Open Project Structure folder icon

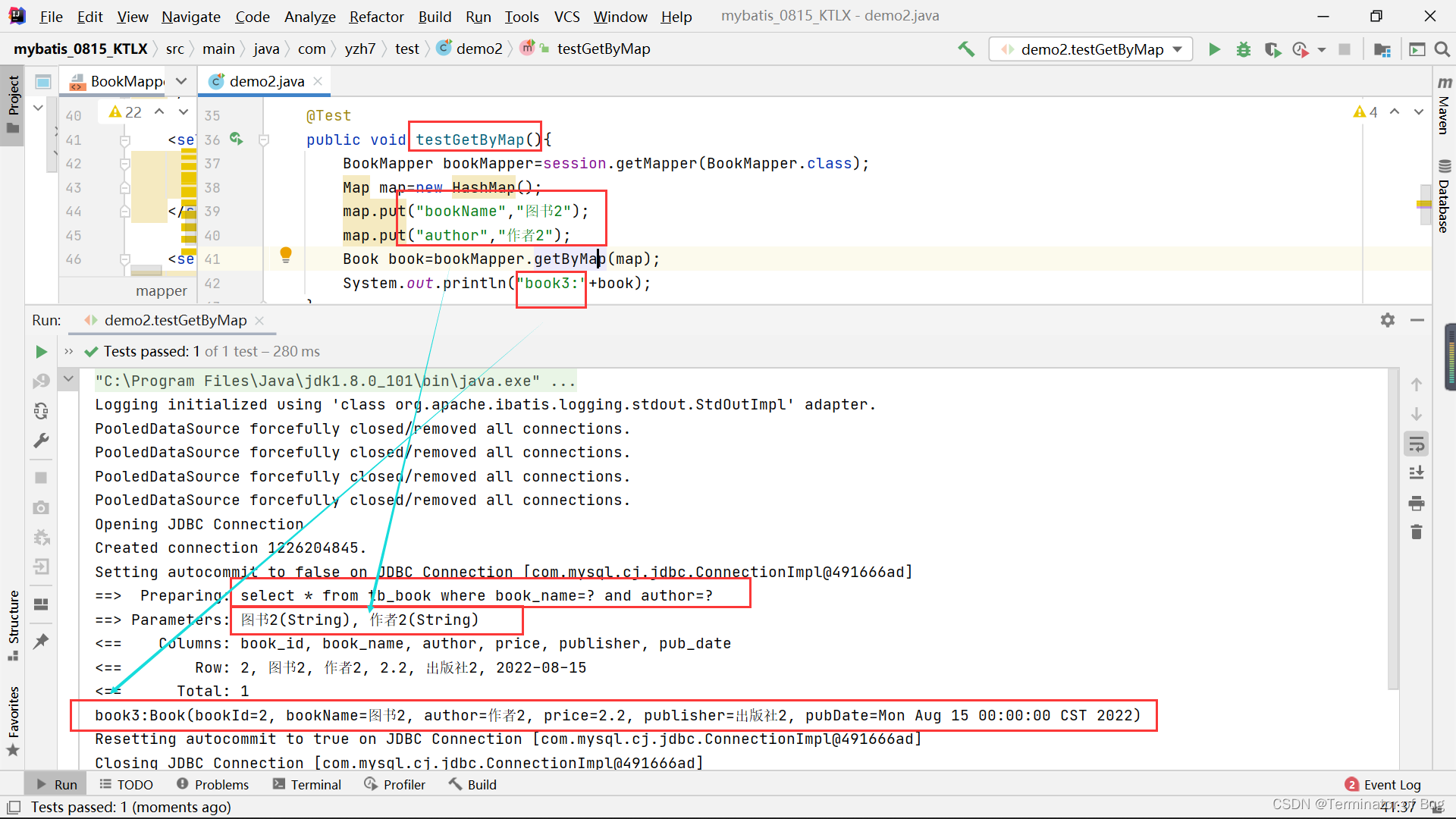click(x=1382, y=49)
